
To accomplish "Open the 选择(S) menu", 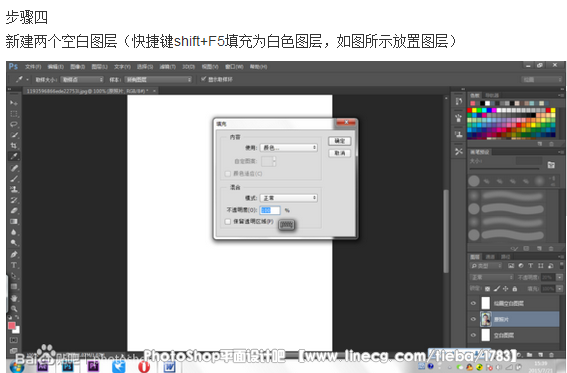I will point(145,67).
